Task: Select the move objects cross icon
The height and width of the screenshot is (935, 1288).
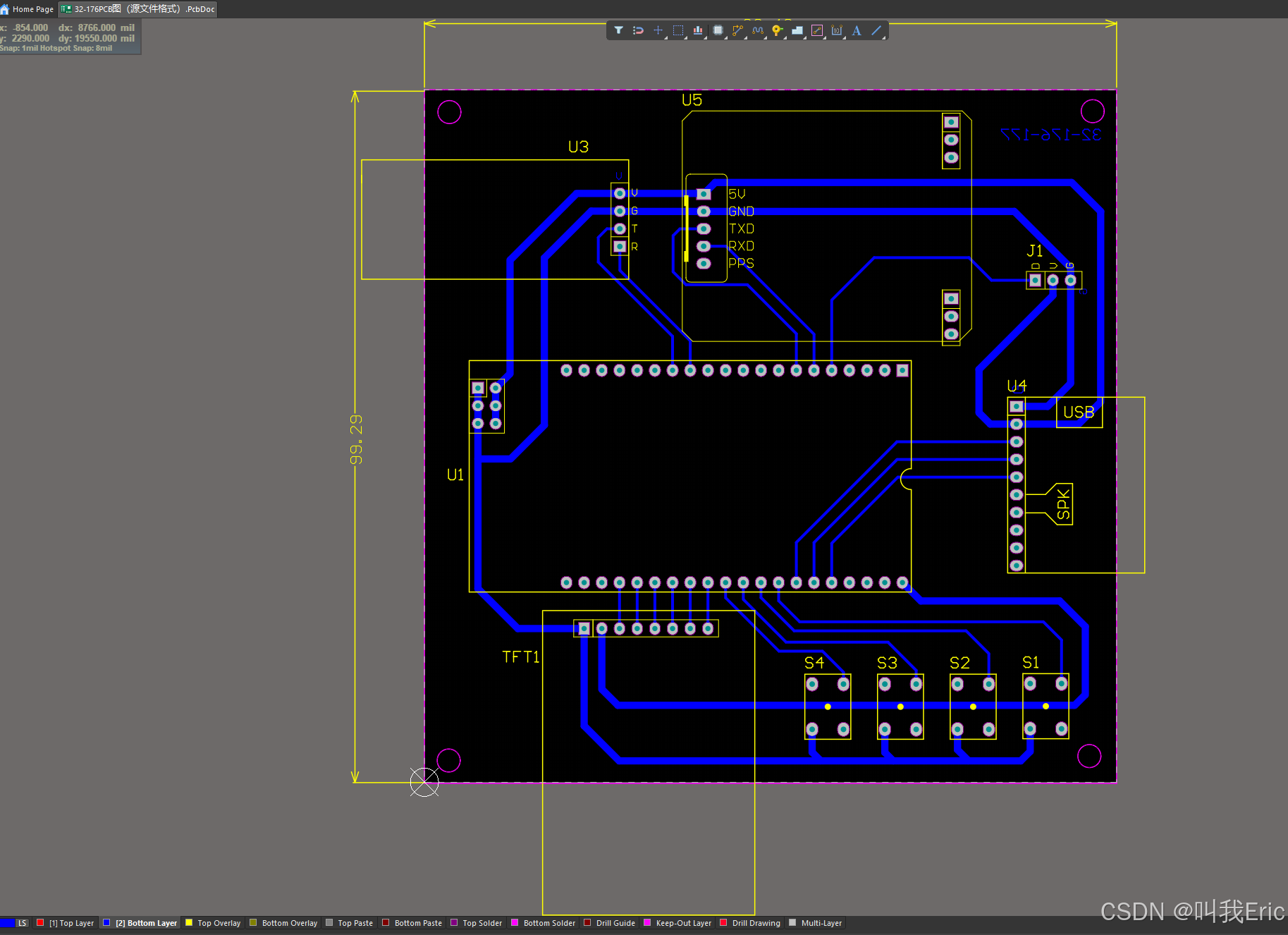Action: pos(658,30)
